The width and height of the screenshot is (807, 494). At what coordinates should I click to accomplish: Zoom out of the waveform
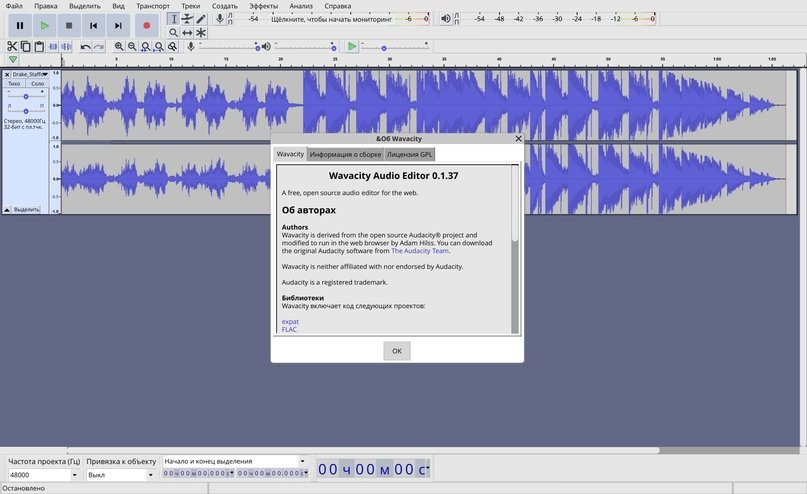(x=132, y=46)
